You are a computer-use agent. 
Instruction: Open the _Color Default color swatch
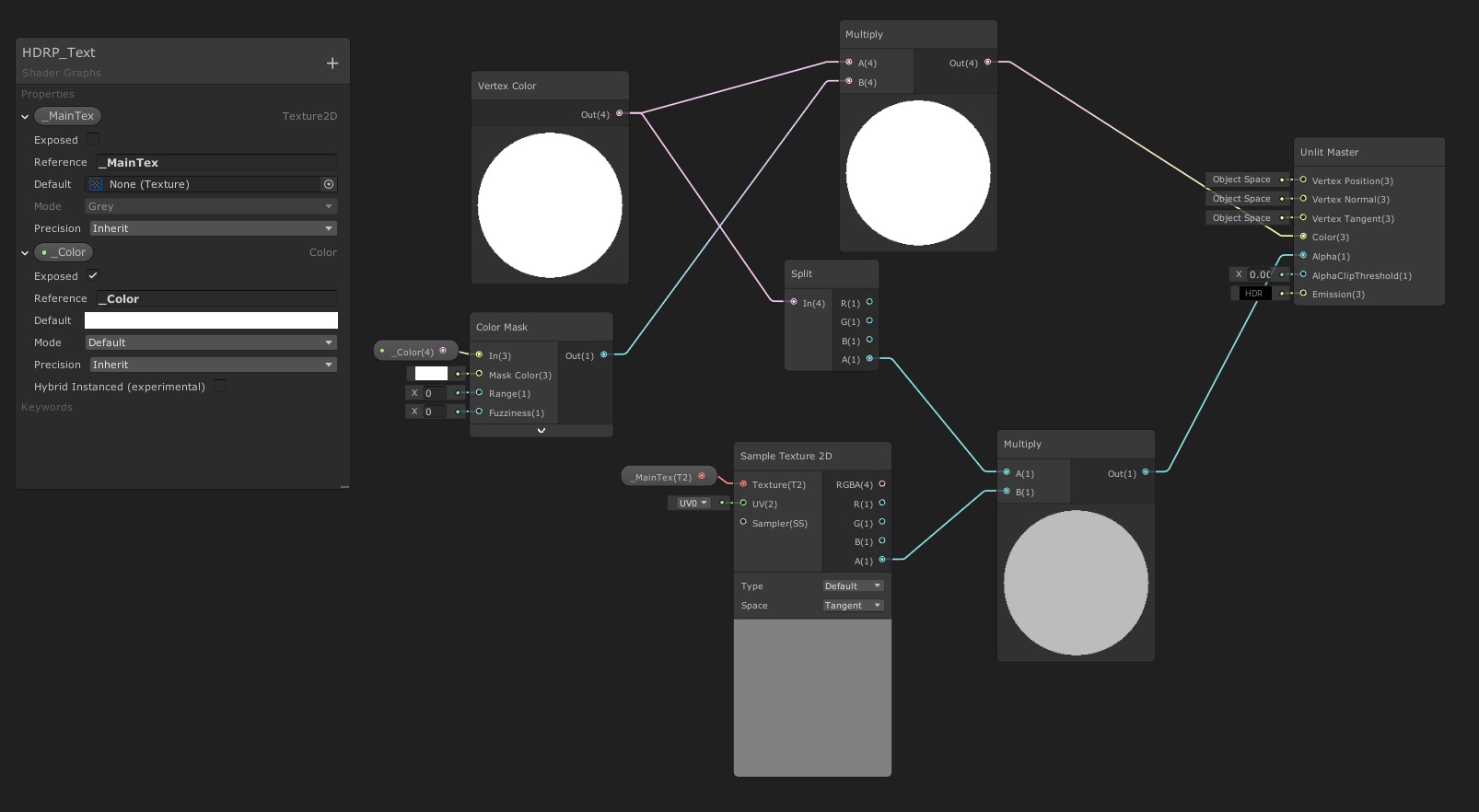(211, 320)
